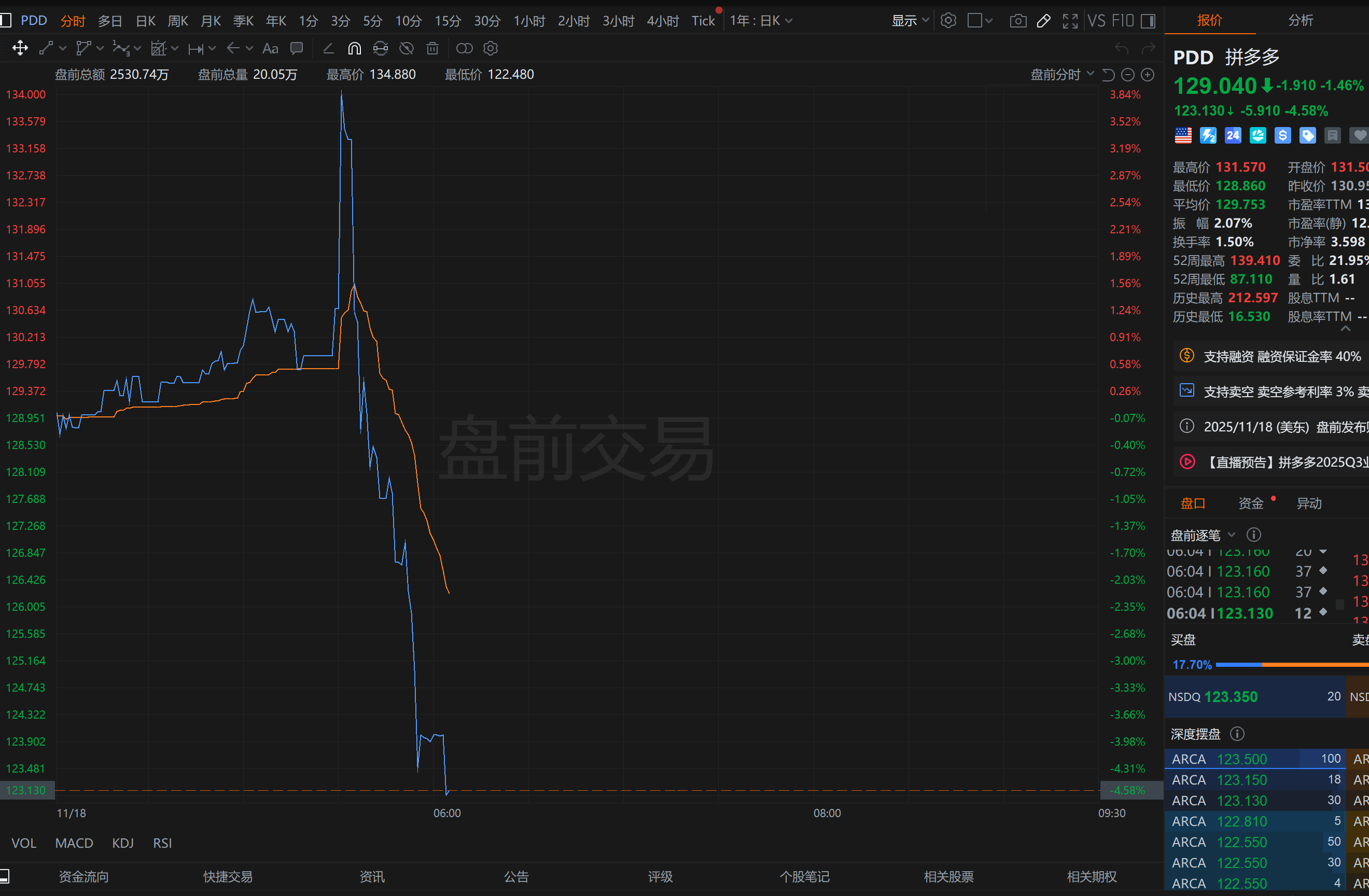Select the text Aa annotation tool

tap(270, 49)
